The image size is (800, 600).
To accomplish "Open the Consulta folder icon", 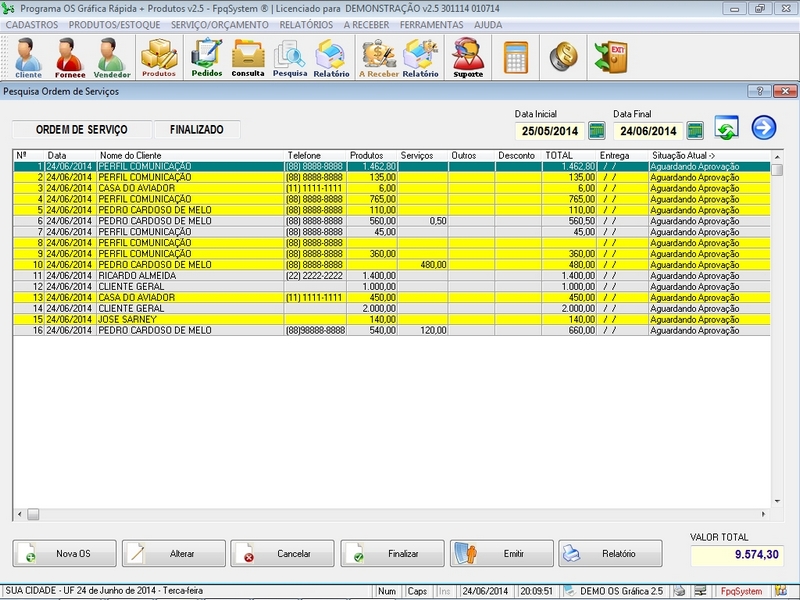I will click(248, 57).
